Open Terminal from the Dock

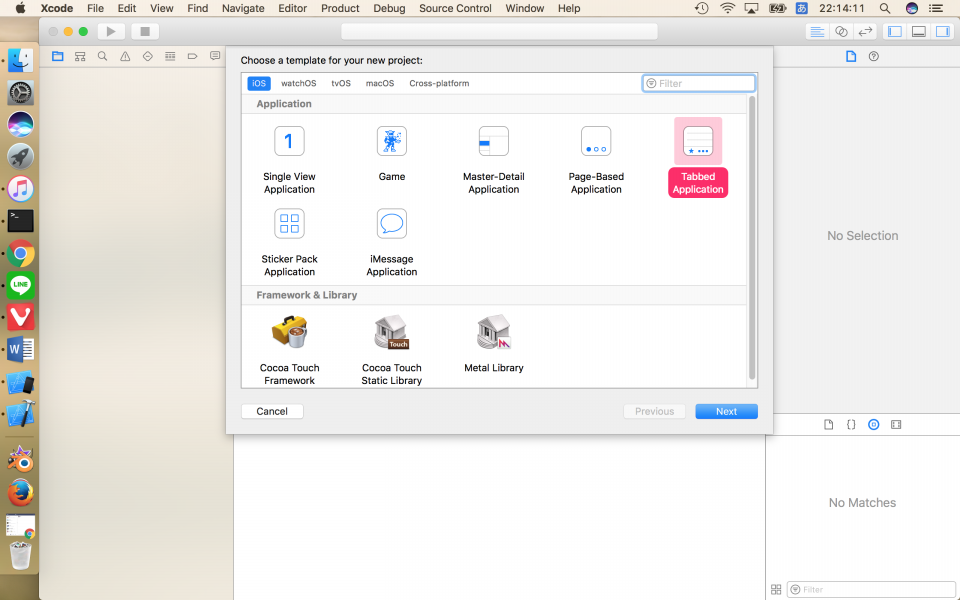pos(20,220)
